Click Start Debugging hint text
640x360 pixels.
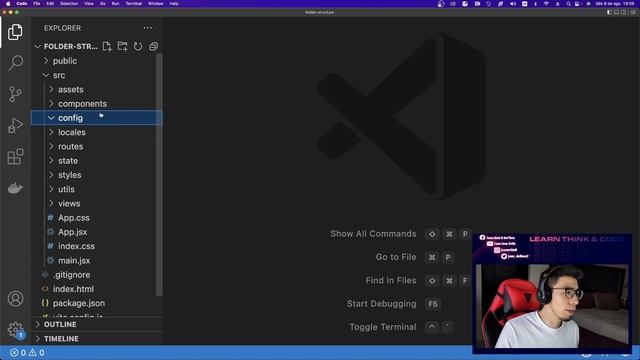pos(382,304)
